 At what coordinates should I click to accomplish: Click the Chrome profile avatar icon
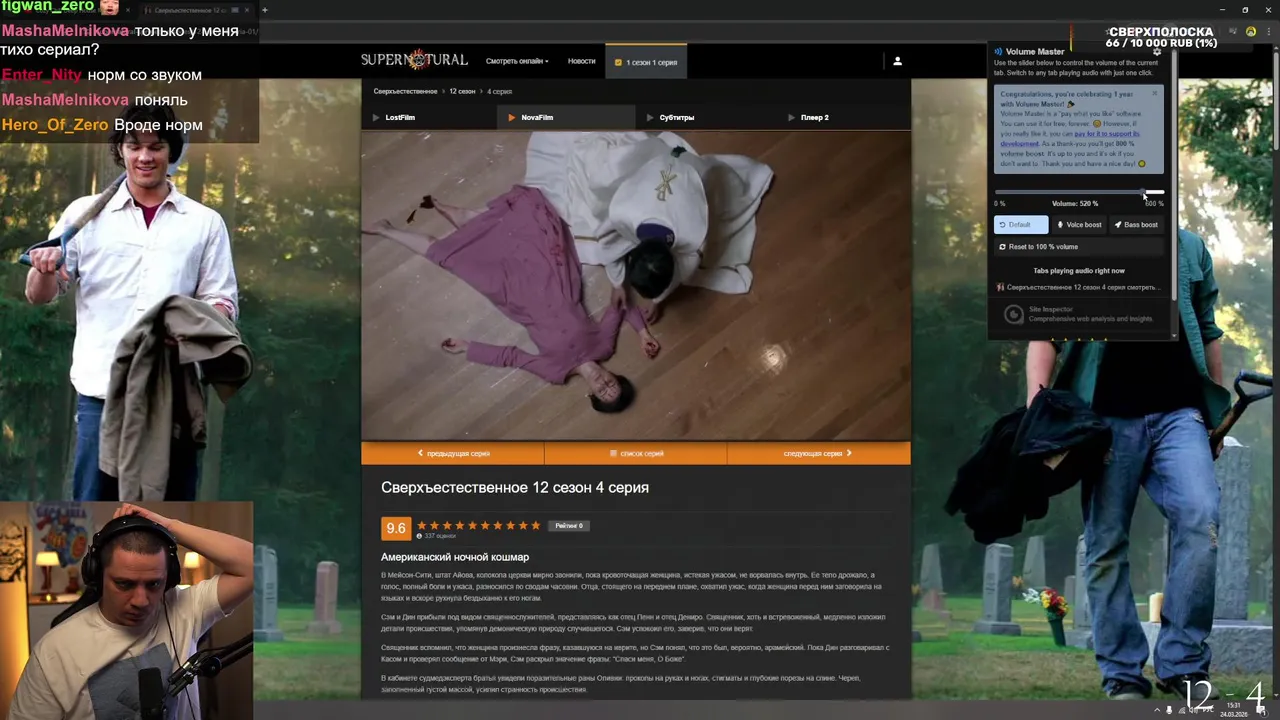(x=1250, y=31)
